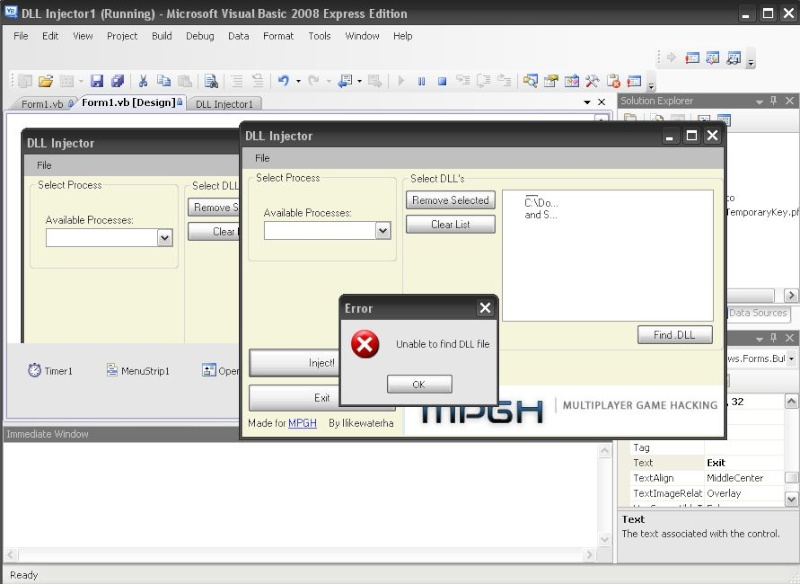This screenshot has width=800, height=584.
Task: Open the Project menu
Action: (x=122, y=36)
